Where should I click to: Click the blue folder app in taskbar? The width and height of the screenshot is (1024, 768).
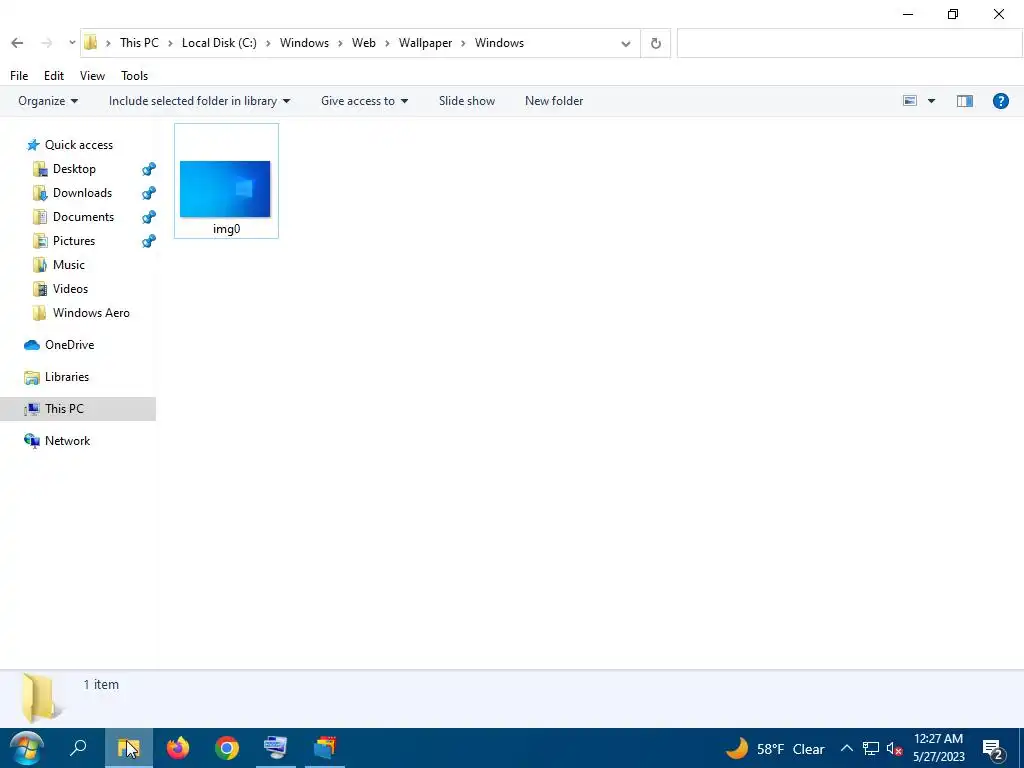(x=325, y=748)
